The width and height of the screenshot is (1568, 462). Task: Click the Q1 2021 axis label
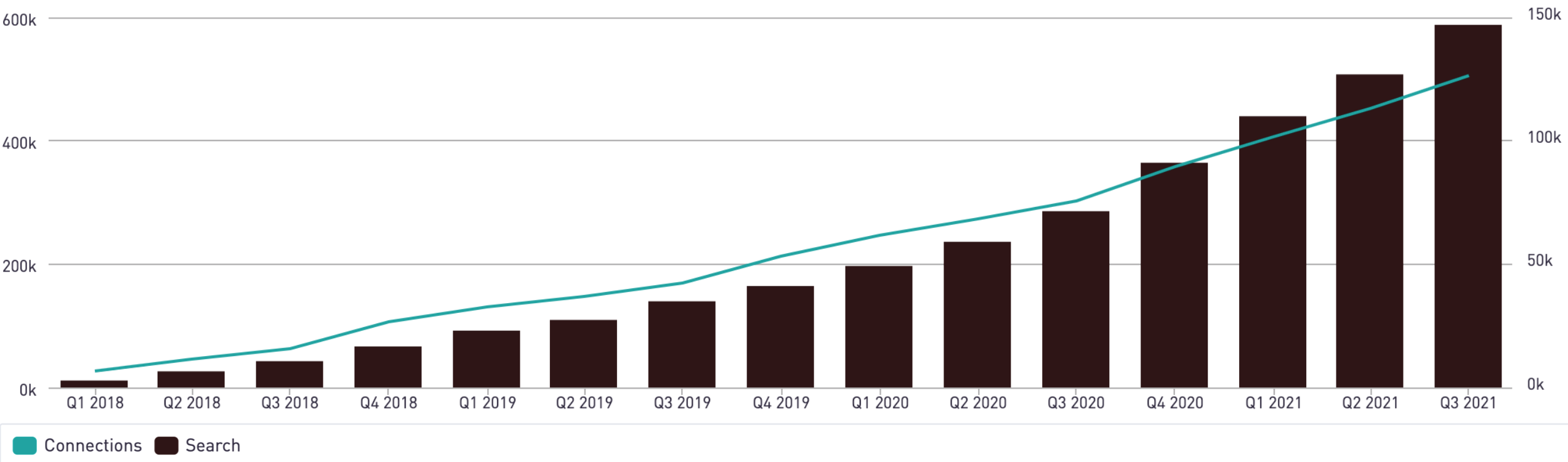[x=1274, y=403]
